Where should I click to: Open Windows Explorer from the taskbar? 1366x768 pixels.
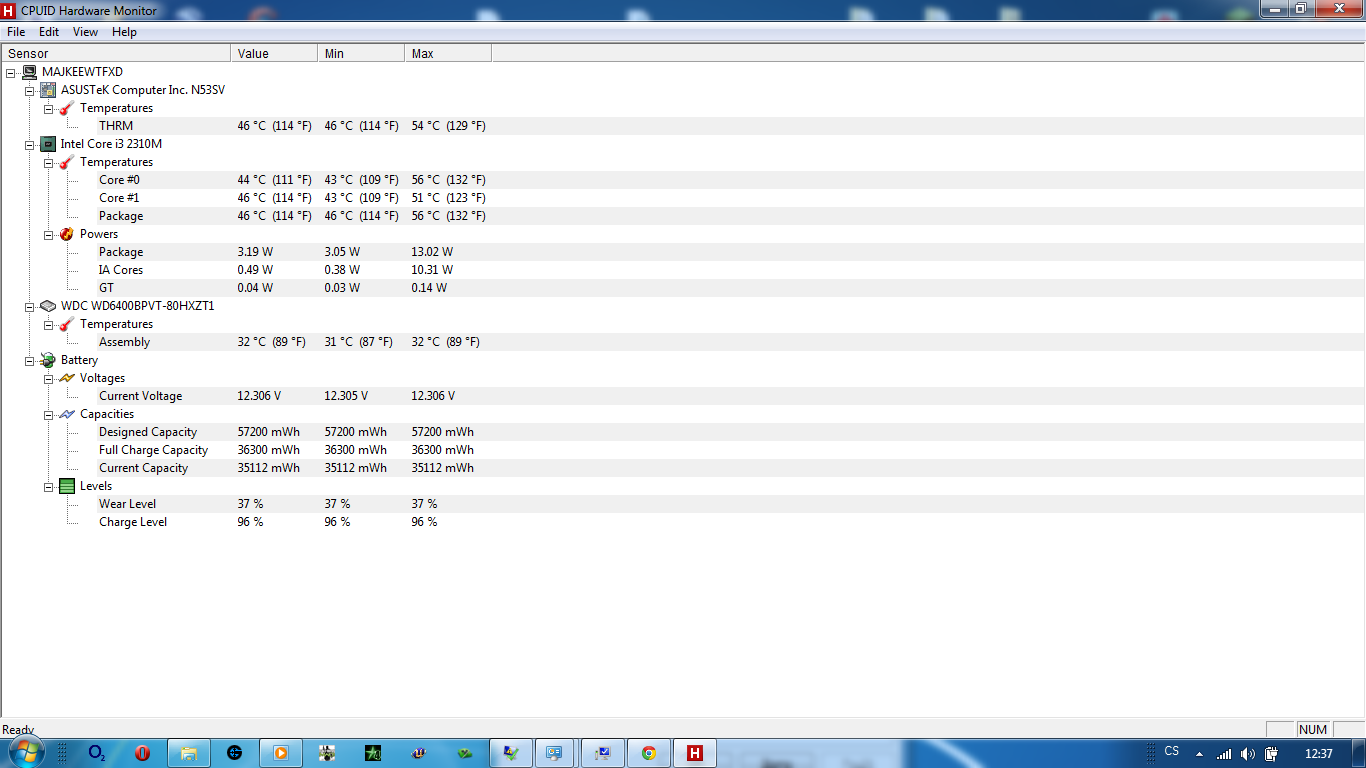[189, 753]
